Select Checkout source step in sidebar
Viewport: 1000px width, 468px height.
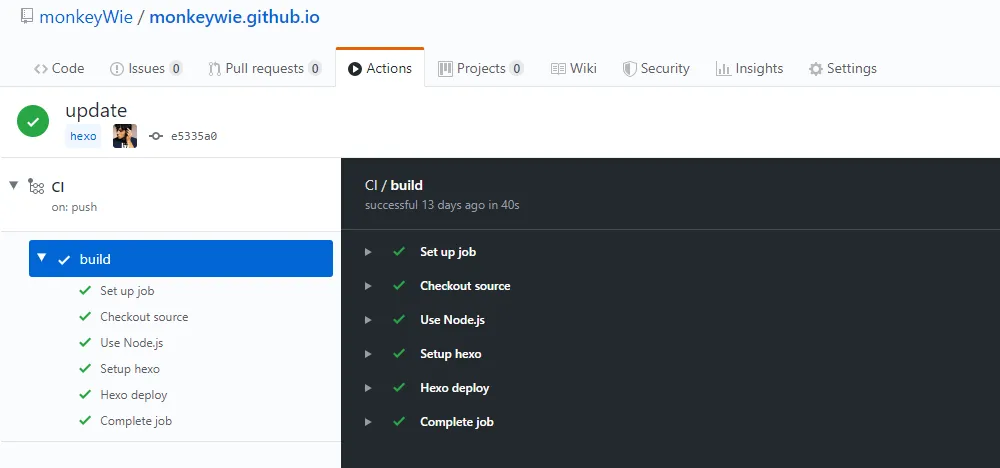pyautogui.click(x=144, y=317)
